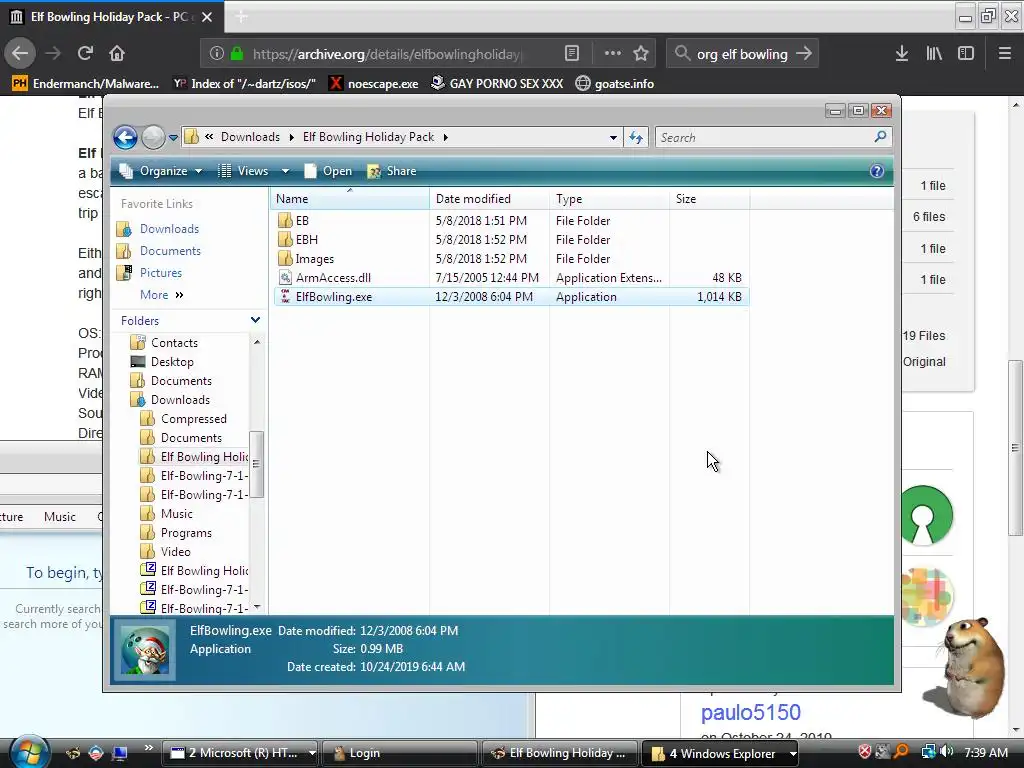
Task: Click Downloads in breadcrumb path
Action: click(250, 136)
